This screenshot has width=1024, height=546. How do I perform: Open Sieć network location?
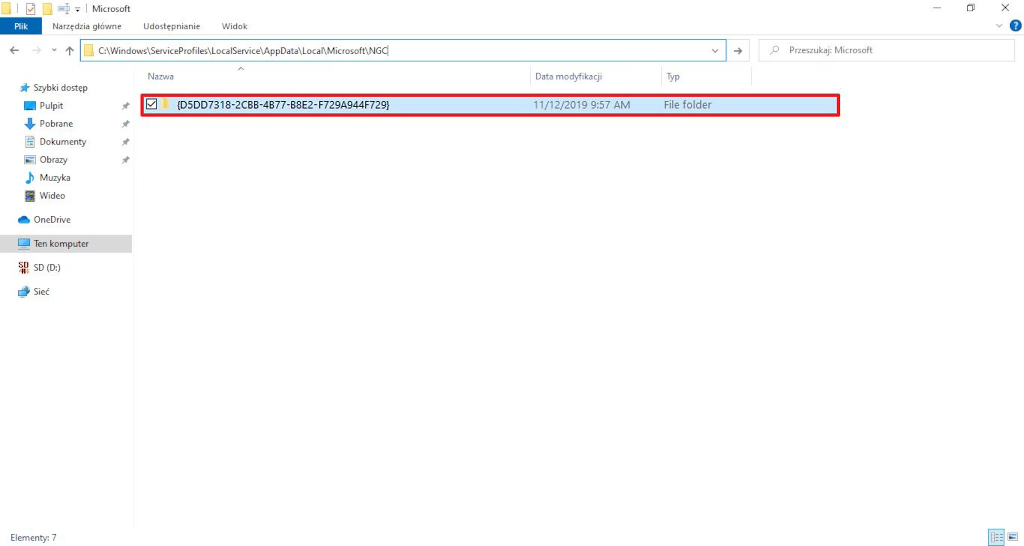point(41,292)
